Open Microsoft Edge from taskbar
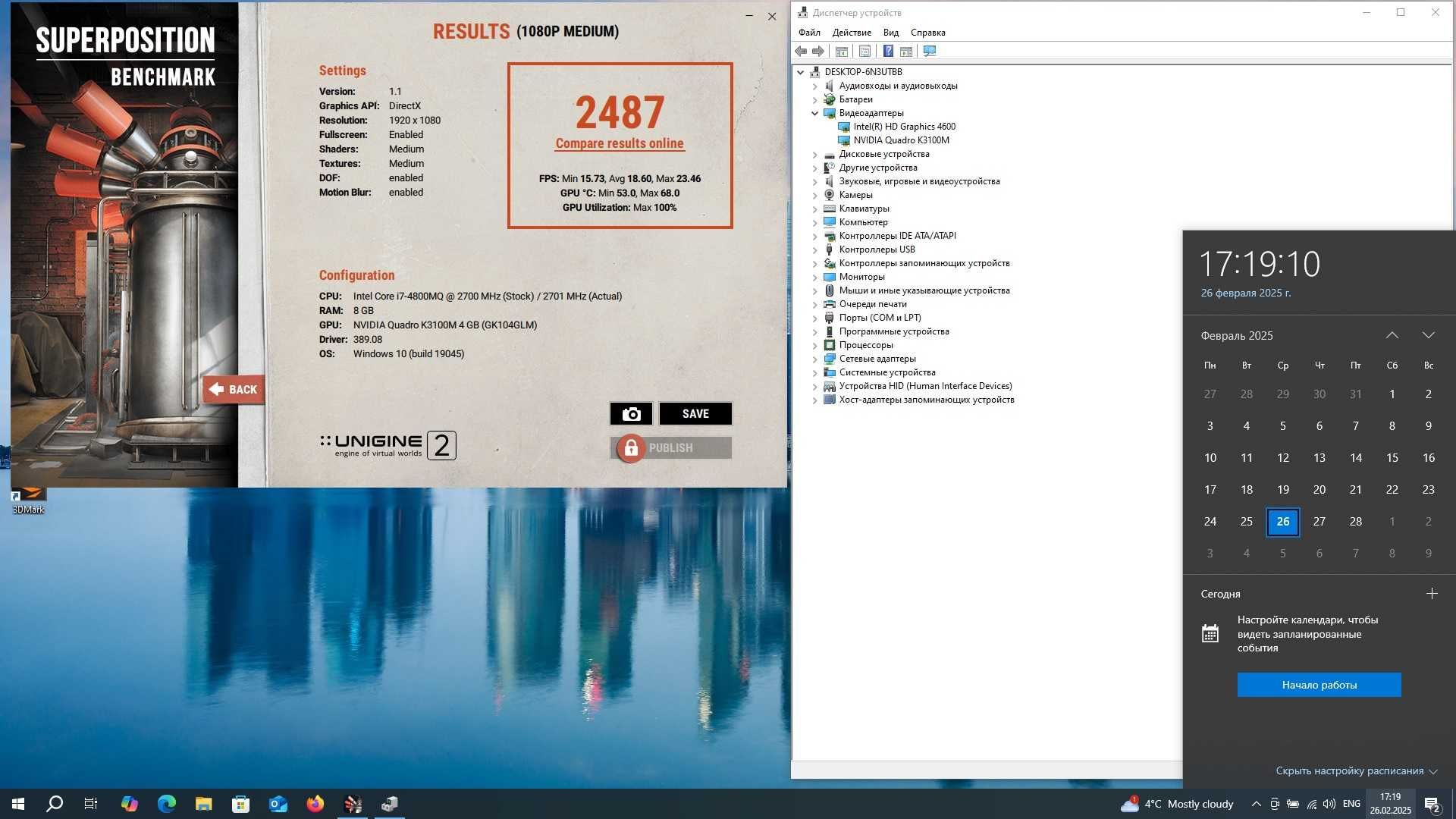The width and height of the screenshot is (1456, 819). (x=166, y=804)
